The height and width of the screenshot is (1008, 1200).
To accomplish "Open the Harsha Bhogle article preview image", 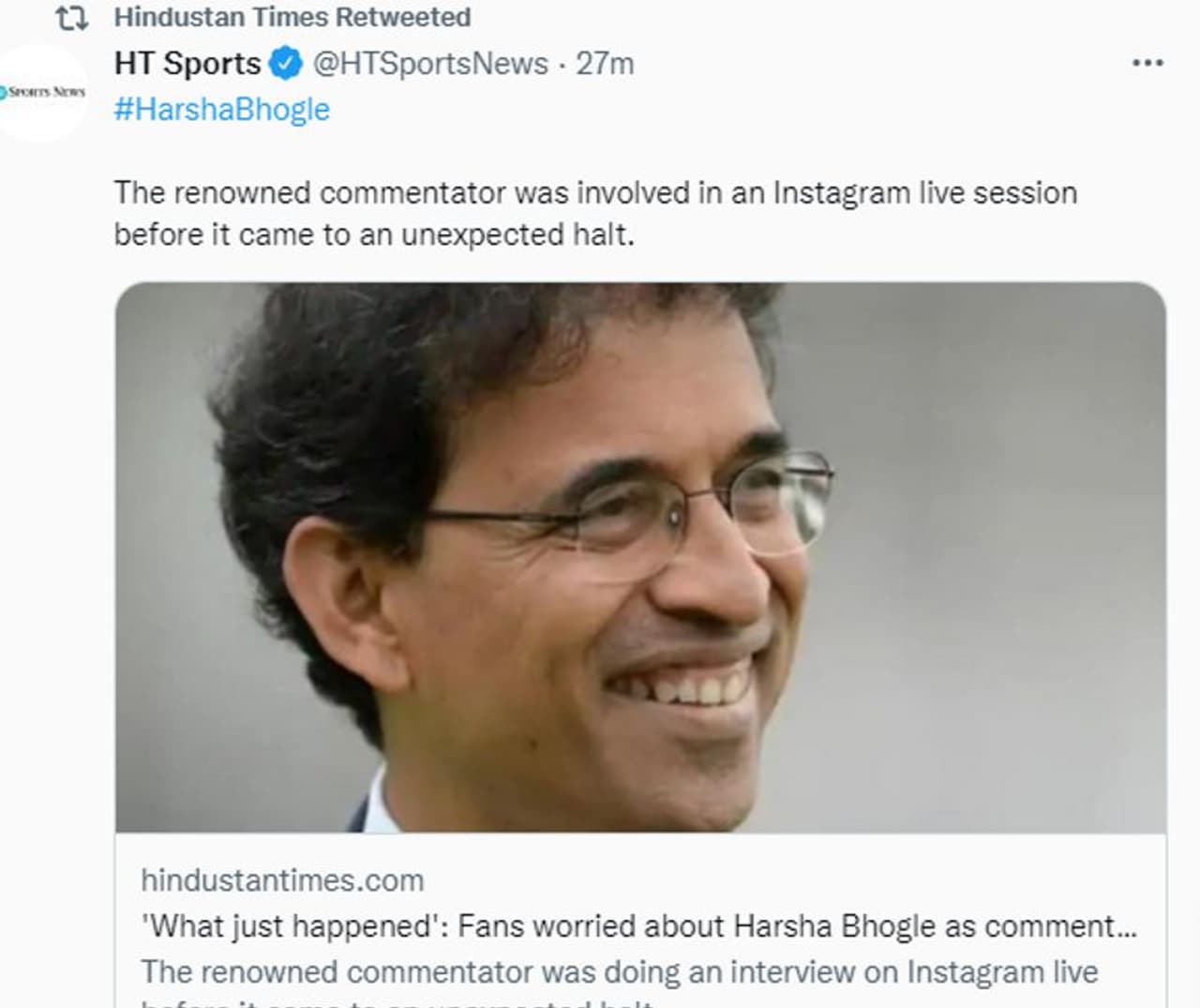I will pyautogui.click(x=640, y=557).
